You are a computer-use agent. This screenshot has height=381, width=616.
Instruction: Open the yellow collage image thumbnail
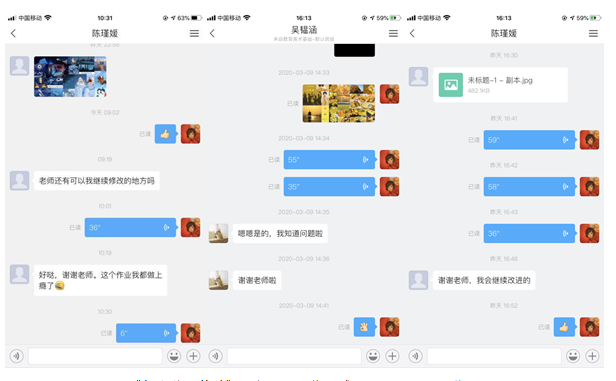coord(339,103)
